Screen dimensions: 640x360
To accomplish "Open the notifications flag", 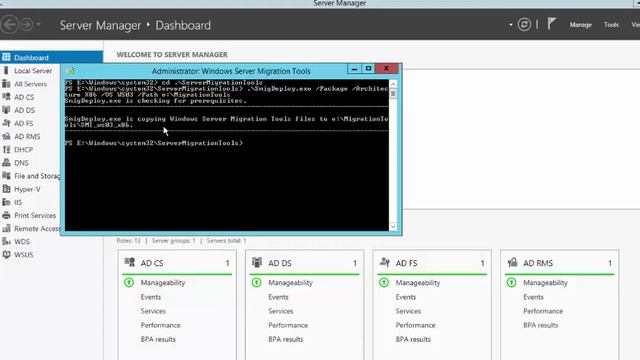I will coord(551,24).
